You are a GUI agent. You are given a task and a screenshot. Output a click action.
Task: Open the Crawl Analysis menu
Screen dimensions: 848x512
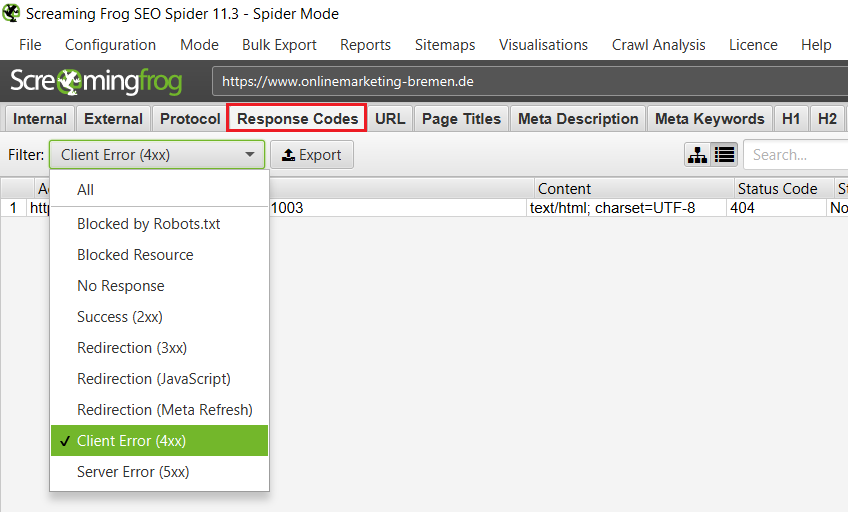(658, 45)
